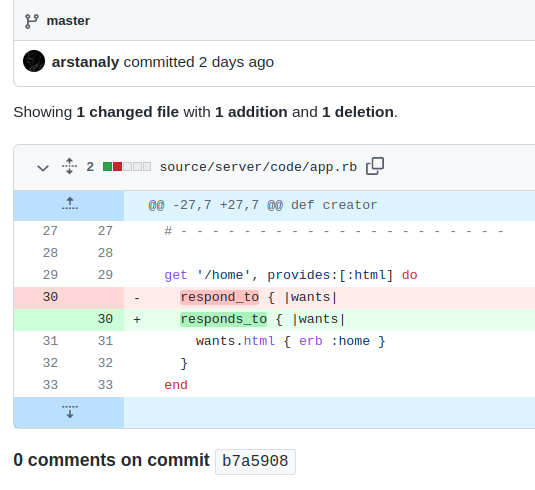Open the arstanaly author profile link
Viewport: 535px width, 490px height.
tap(85, 62)
